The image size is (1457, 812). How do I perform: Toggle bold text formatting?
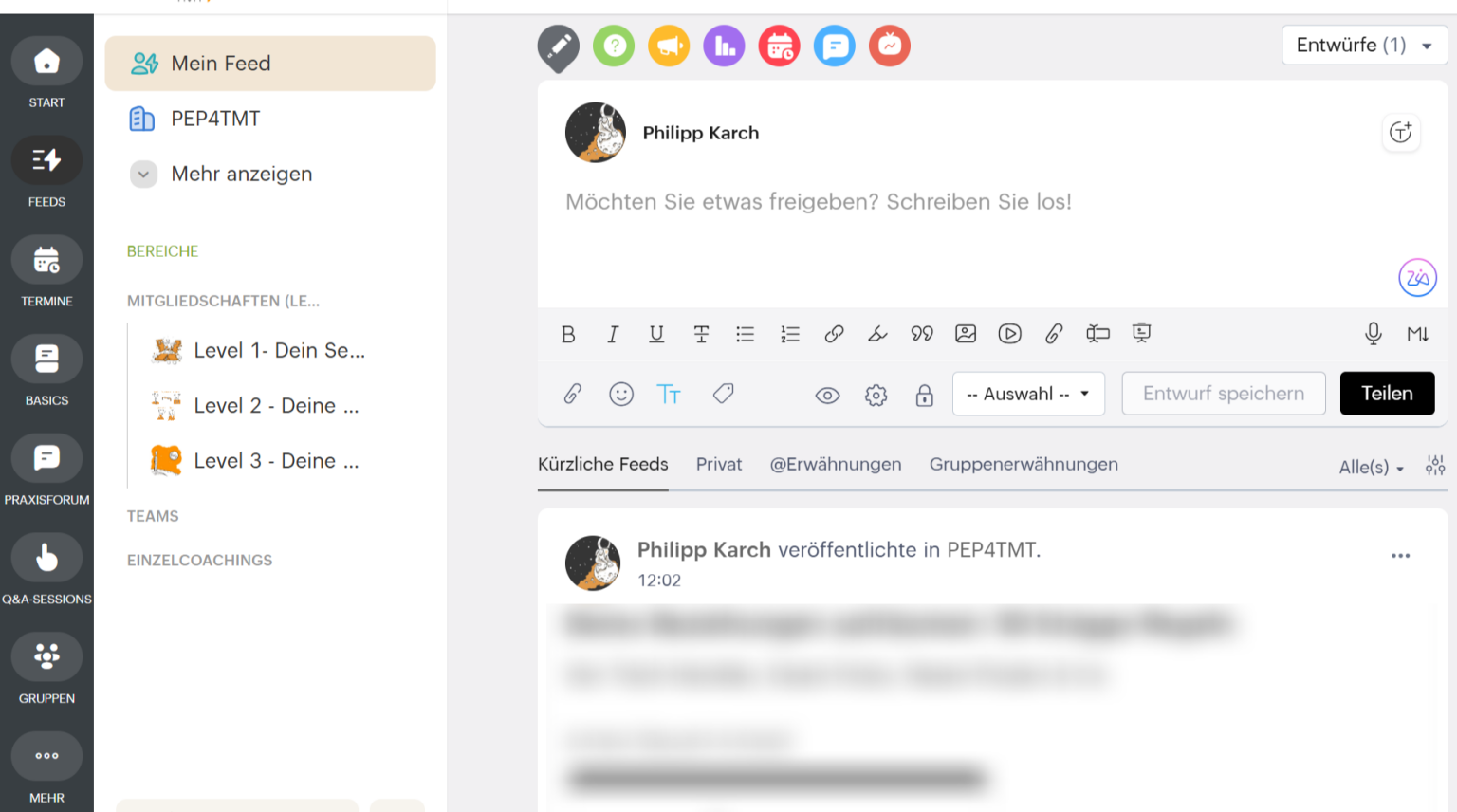(x=568, y=334)
